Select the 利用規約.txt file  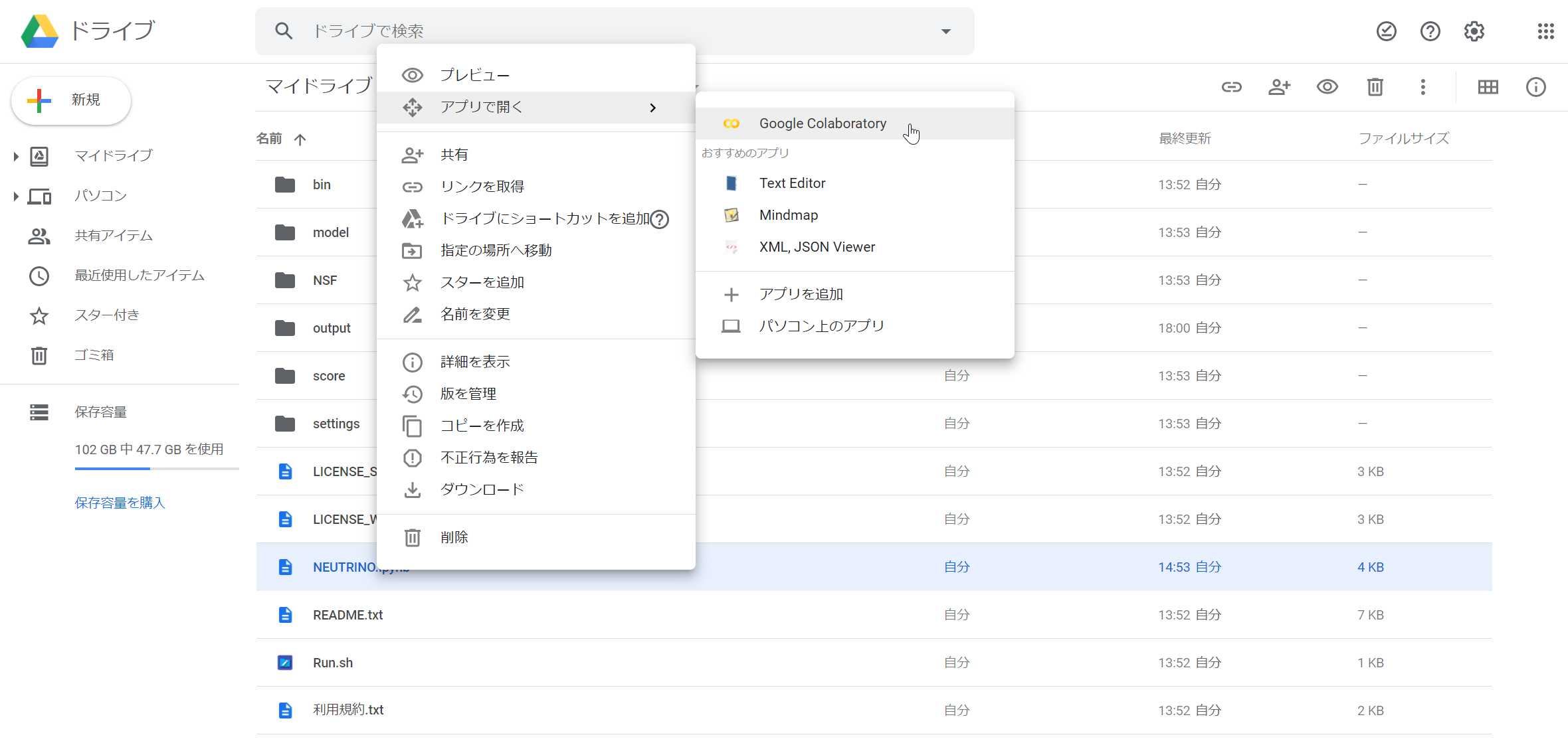pyautogui.click(x=874, y=710)
